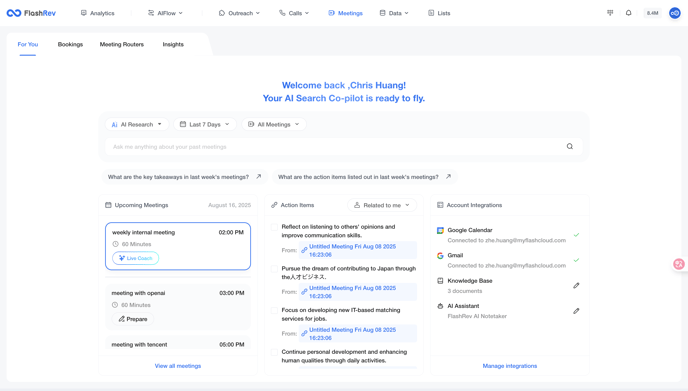This screenshot has height=391, width=688.
Task: Open the floating pink assistant widget
Action: [x=679, y=264]
